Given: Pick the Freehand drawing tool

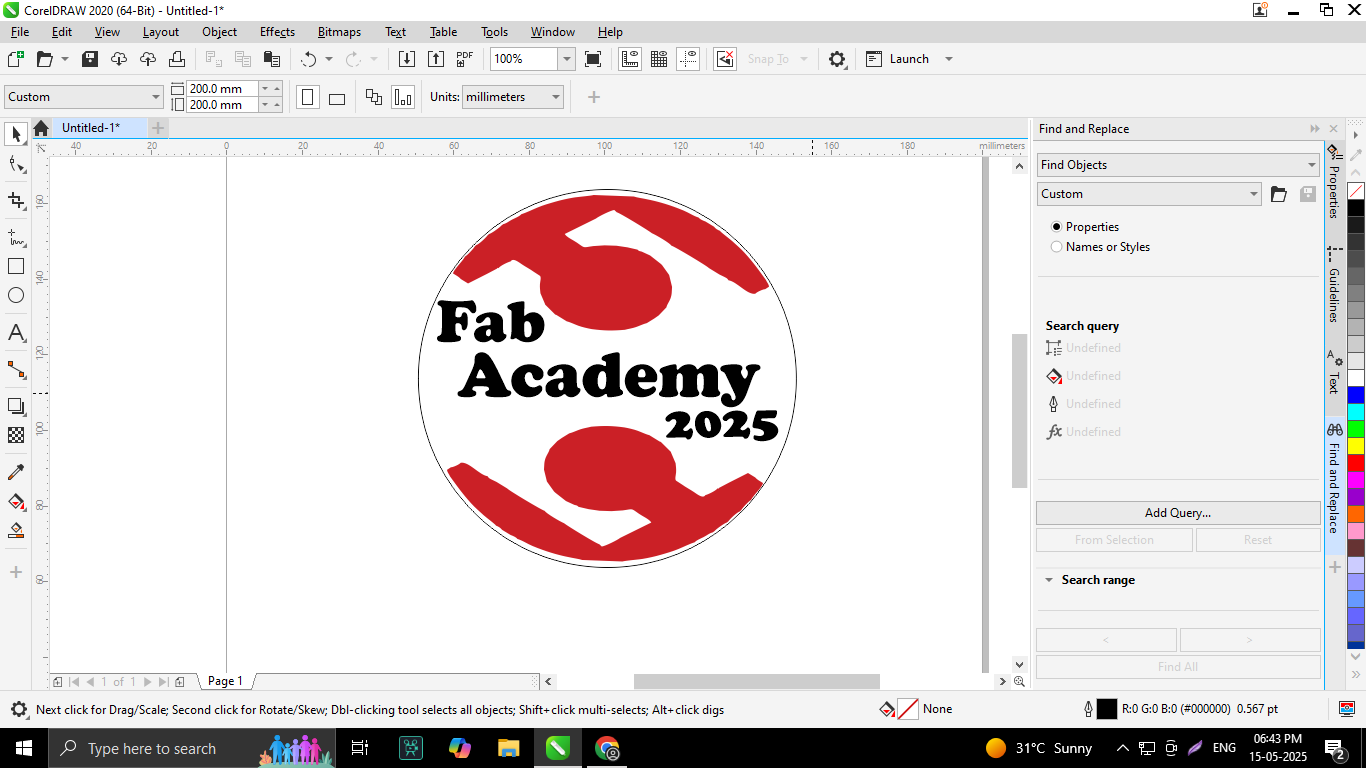Looking at the screenshot, I should pyautogui.click(x=16, y=237).
